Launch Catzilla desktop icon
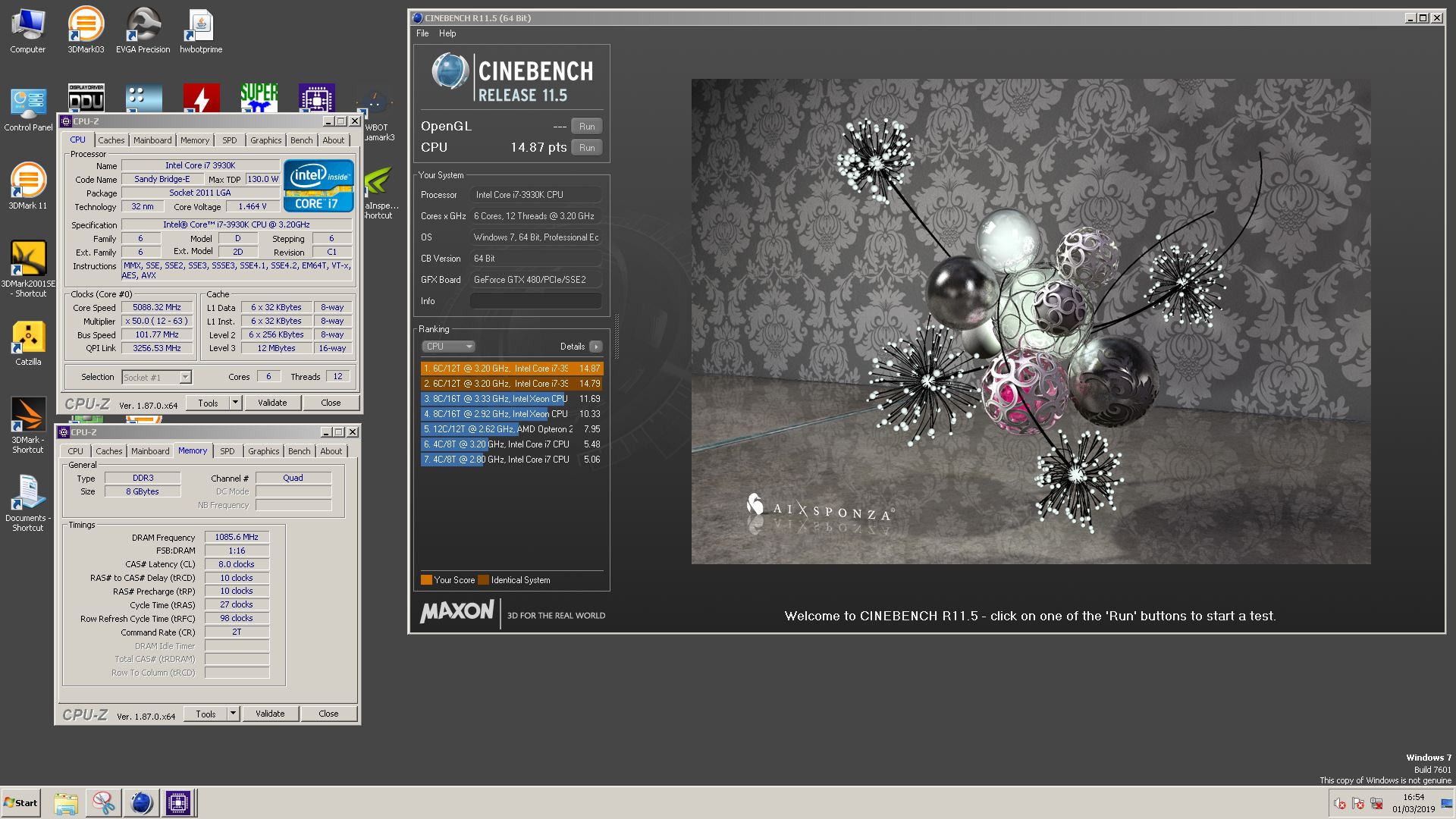Image resolution: width=1456 pixels, height=819 pixels. (x=28, y=343)
